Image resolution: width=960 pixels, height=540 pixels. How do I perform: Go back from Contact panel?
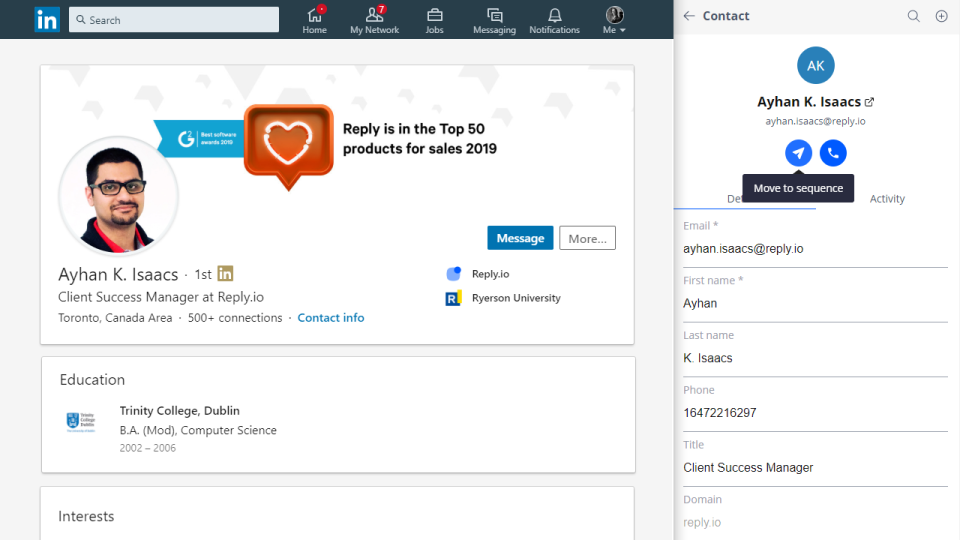pos(689,16)
